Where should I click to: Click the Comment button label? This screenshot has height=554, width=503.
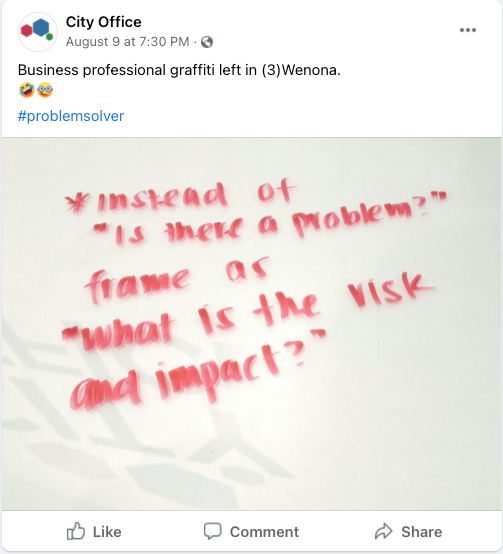265,532
